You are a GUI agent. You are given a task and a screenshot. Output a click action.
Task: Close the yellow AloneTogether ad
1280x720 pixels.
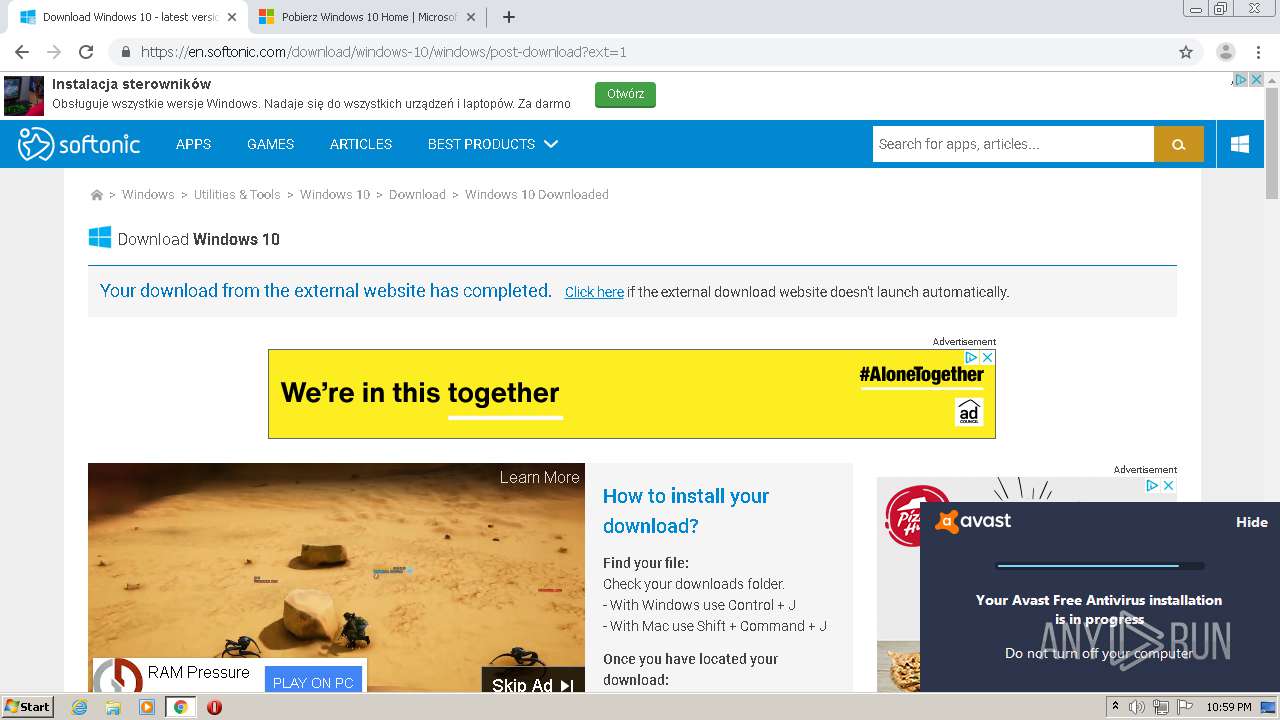tap(987, 357)
